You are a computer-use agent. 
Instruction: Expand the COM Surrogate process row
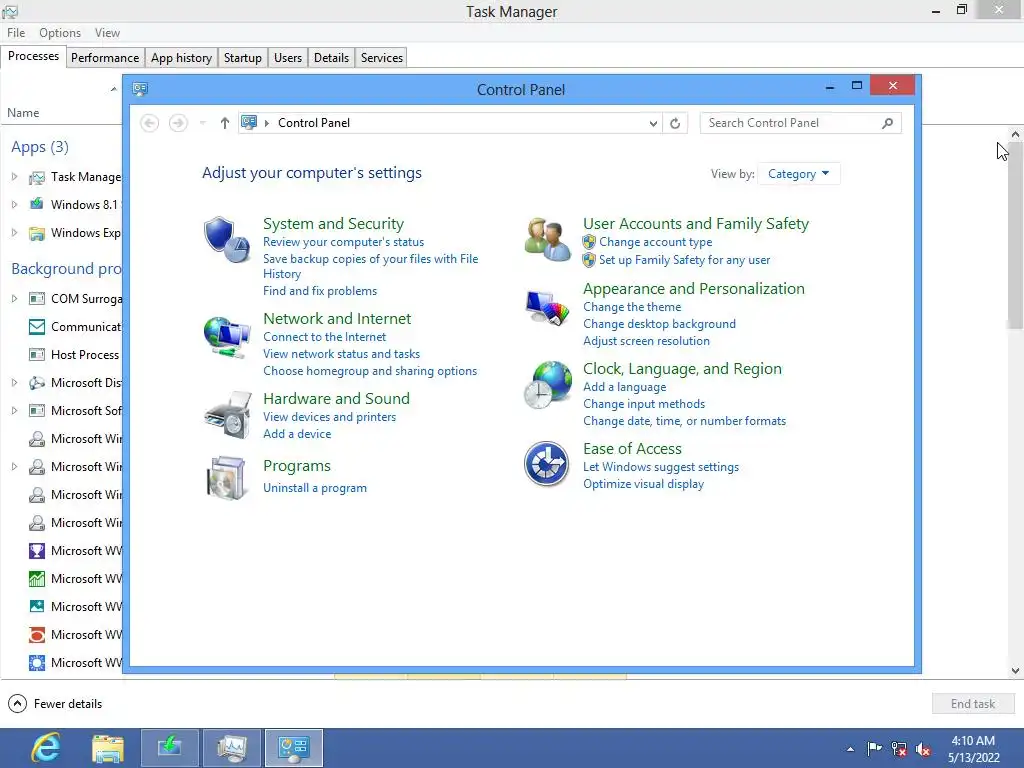click(14, 298)
